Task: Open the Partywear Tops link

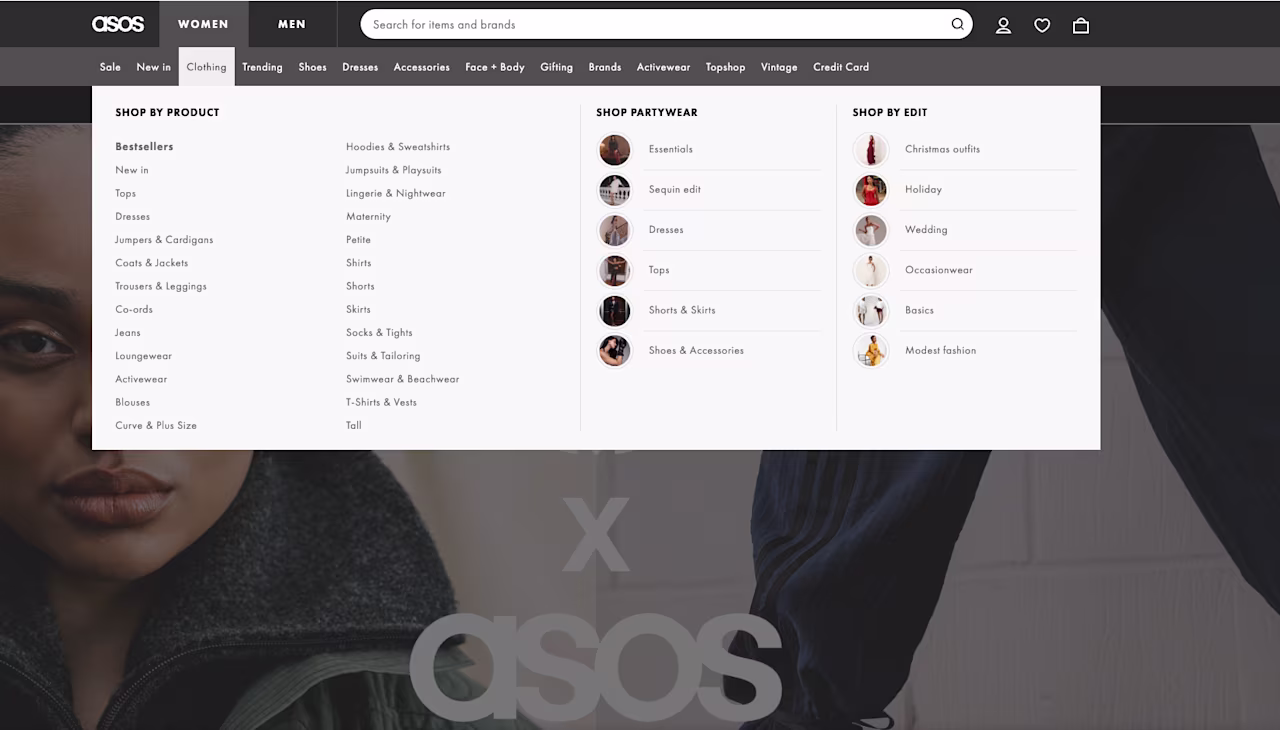Action: point(659,270)
